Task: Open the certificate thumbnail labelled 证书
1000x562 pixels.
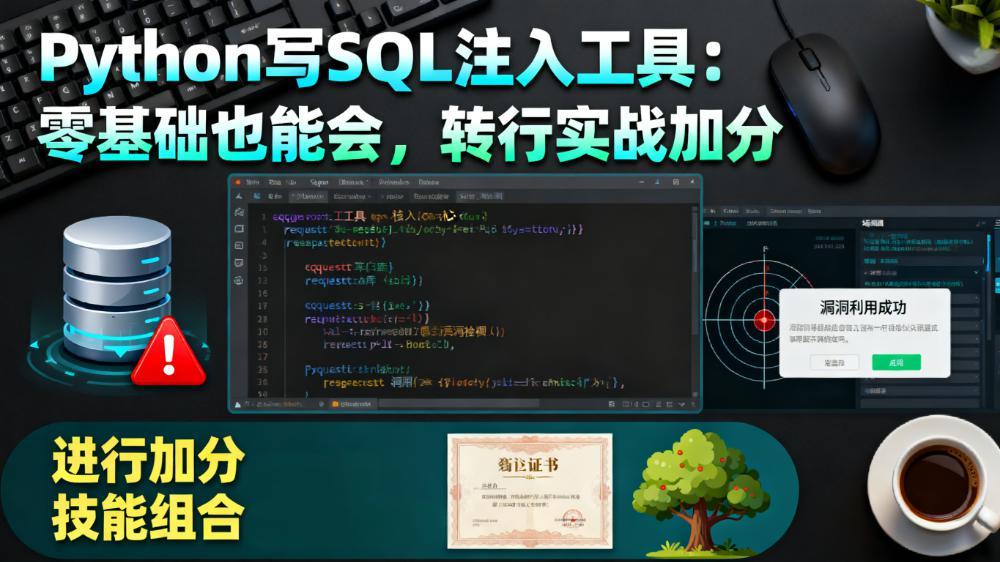Action: pyautogui.click(x=530, y=491)
